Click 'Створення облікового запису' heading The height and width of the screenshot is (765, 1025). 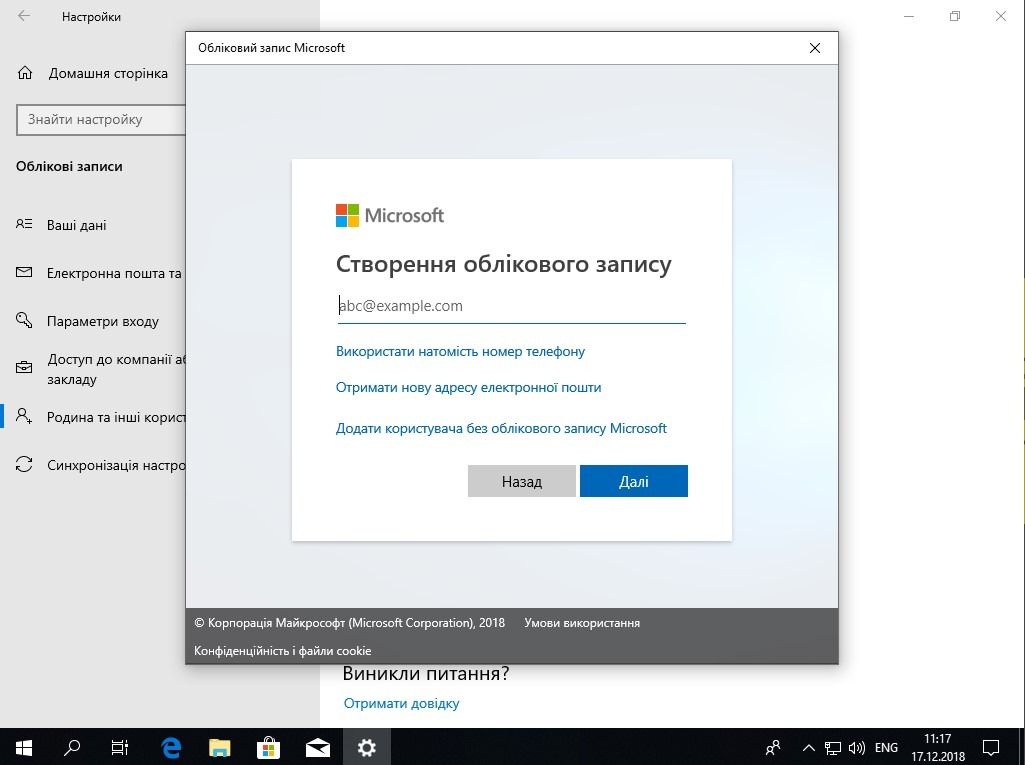[x=503, y=264]
